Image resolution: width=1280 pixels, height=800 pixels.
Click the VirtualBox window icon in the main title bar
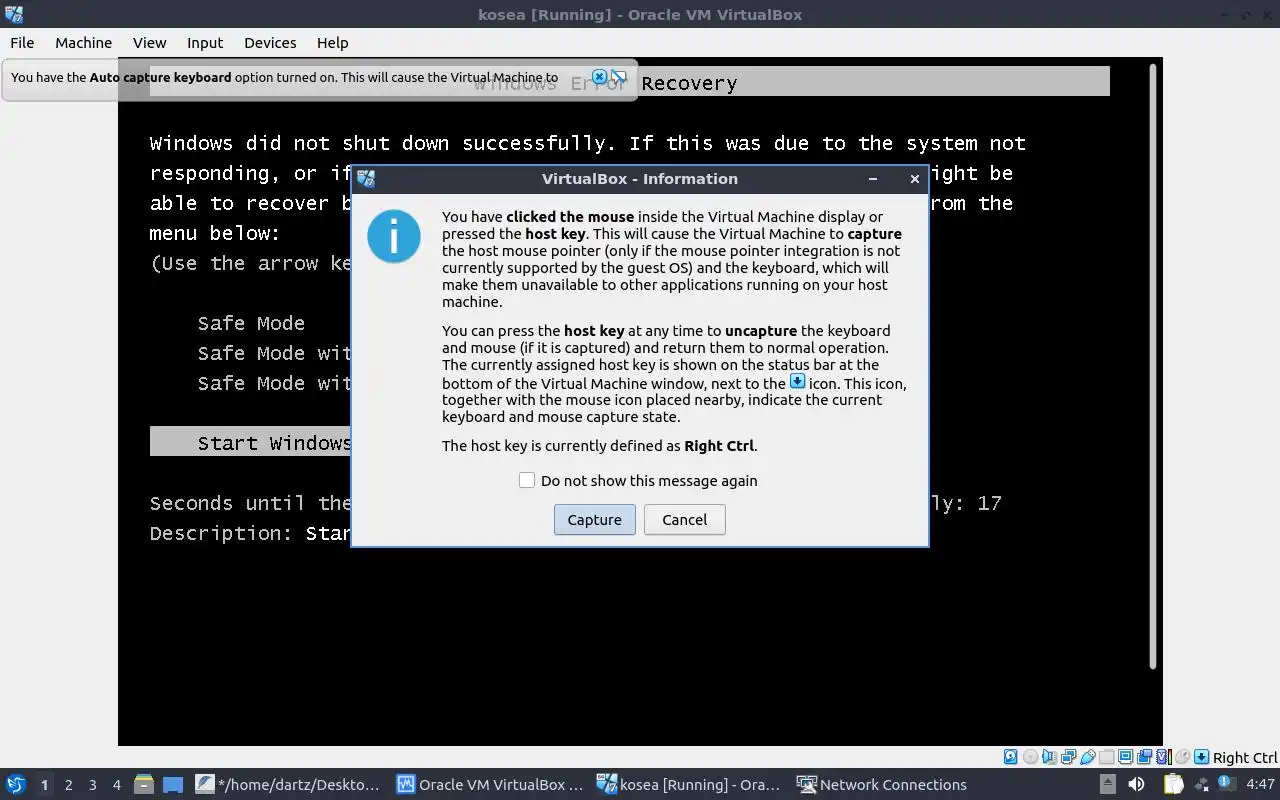14,14
